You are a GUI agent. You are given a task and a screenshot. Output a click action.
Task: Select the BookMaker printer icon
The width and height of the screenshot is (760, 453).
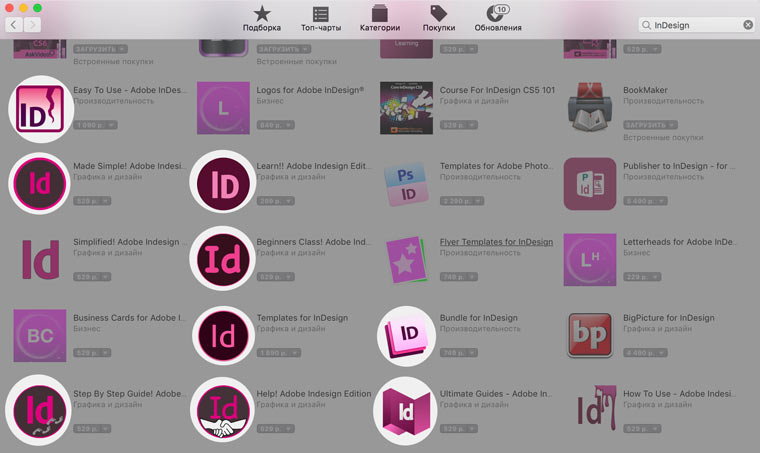[x=590, y=108]
